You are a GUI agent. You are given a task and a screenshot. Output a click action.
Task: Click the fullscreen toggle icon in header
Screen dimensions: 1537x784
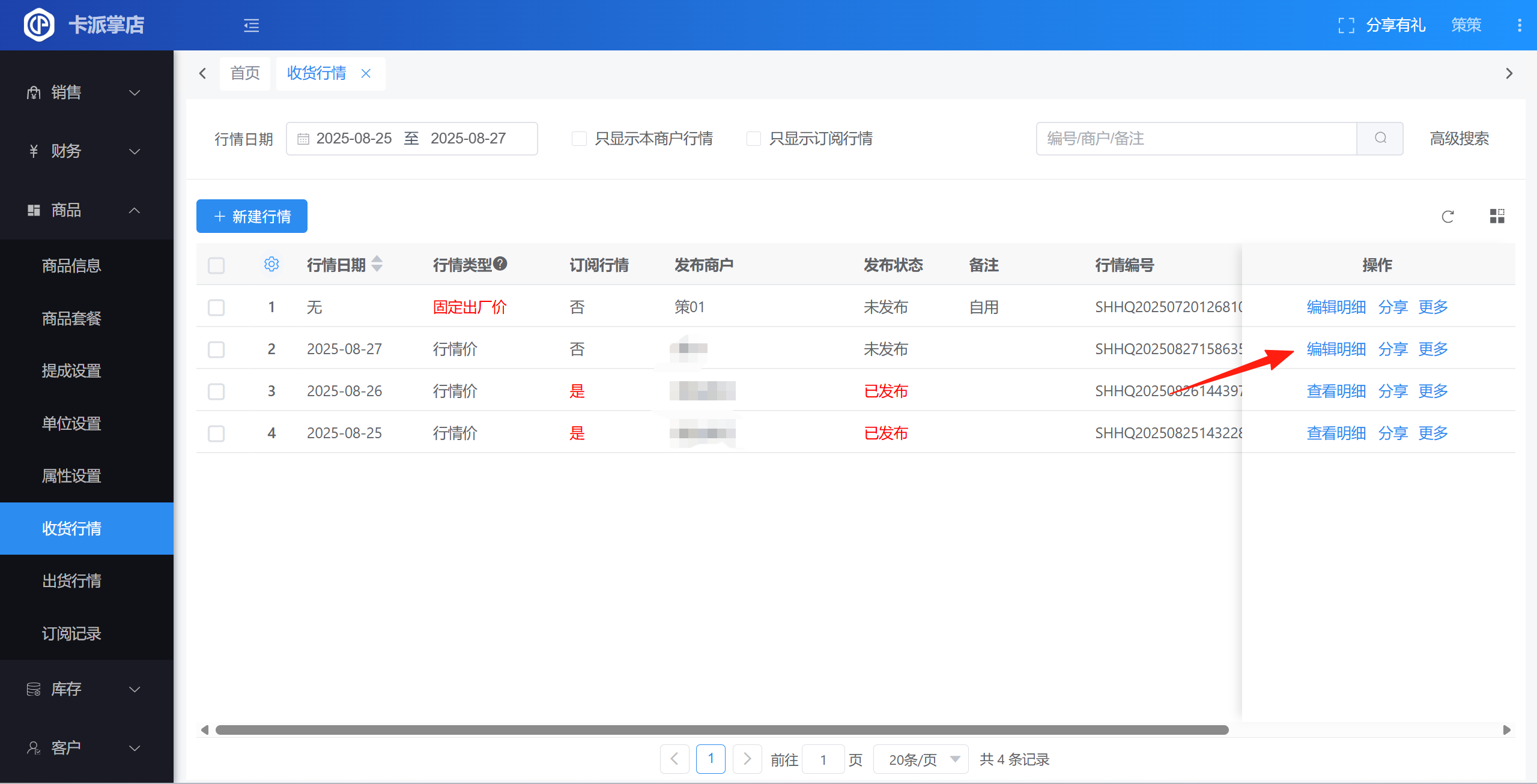point(1346,25)
